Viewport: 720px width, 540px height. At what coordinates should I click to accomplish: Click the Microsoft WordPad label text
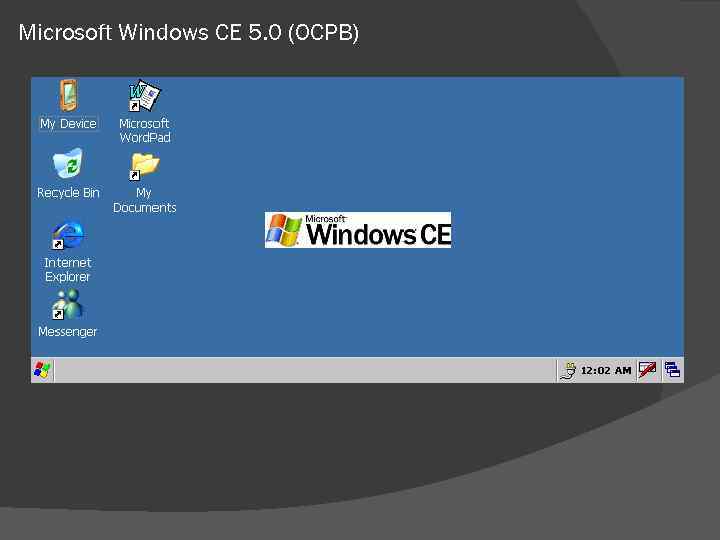[145, 130]
